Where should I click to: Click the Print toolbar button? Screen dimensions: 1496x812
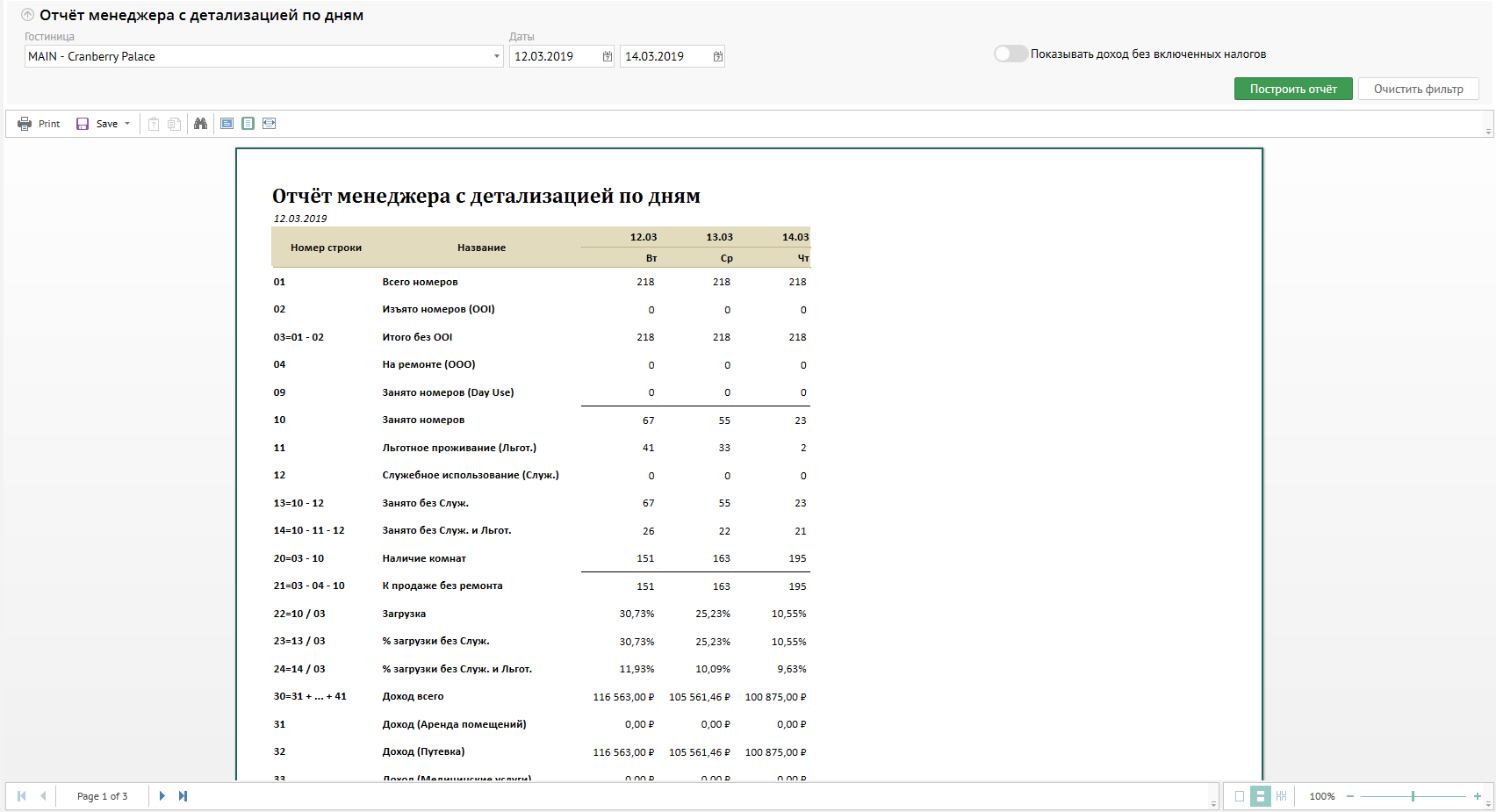39,124
